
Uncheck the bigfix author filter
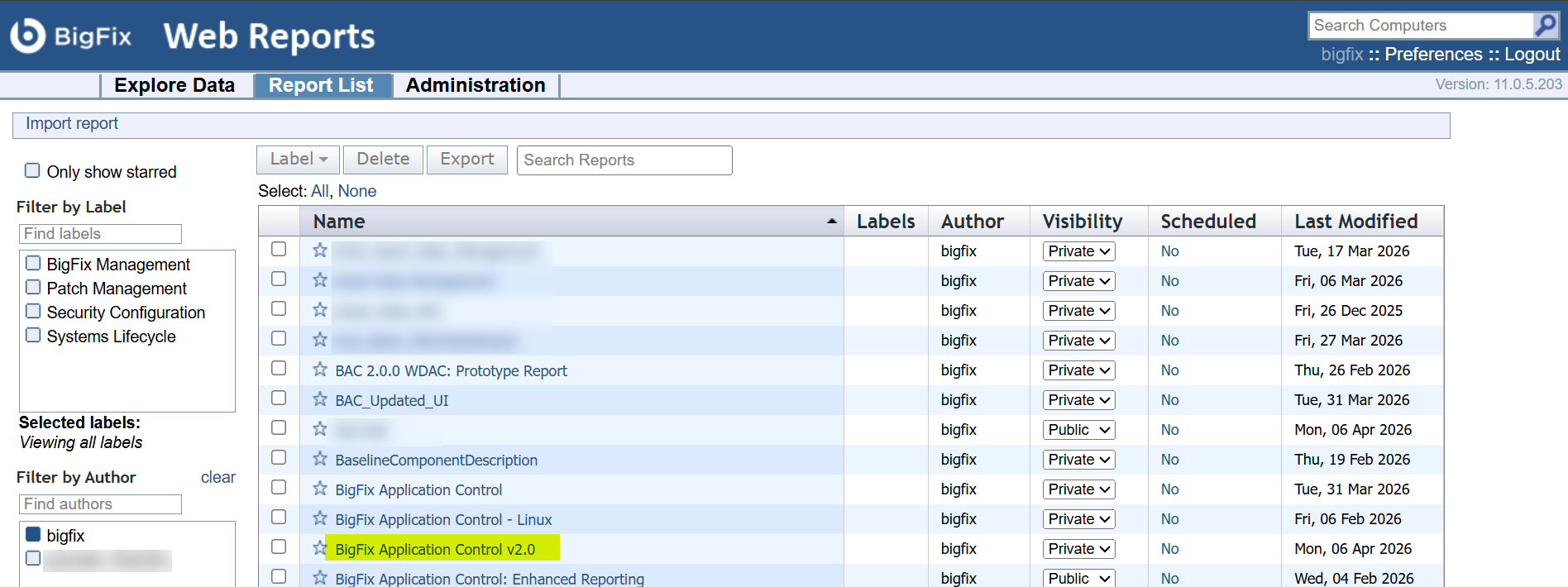[x=33, y=534]
